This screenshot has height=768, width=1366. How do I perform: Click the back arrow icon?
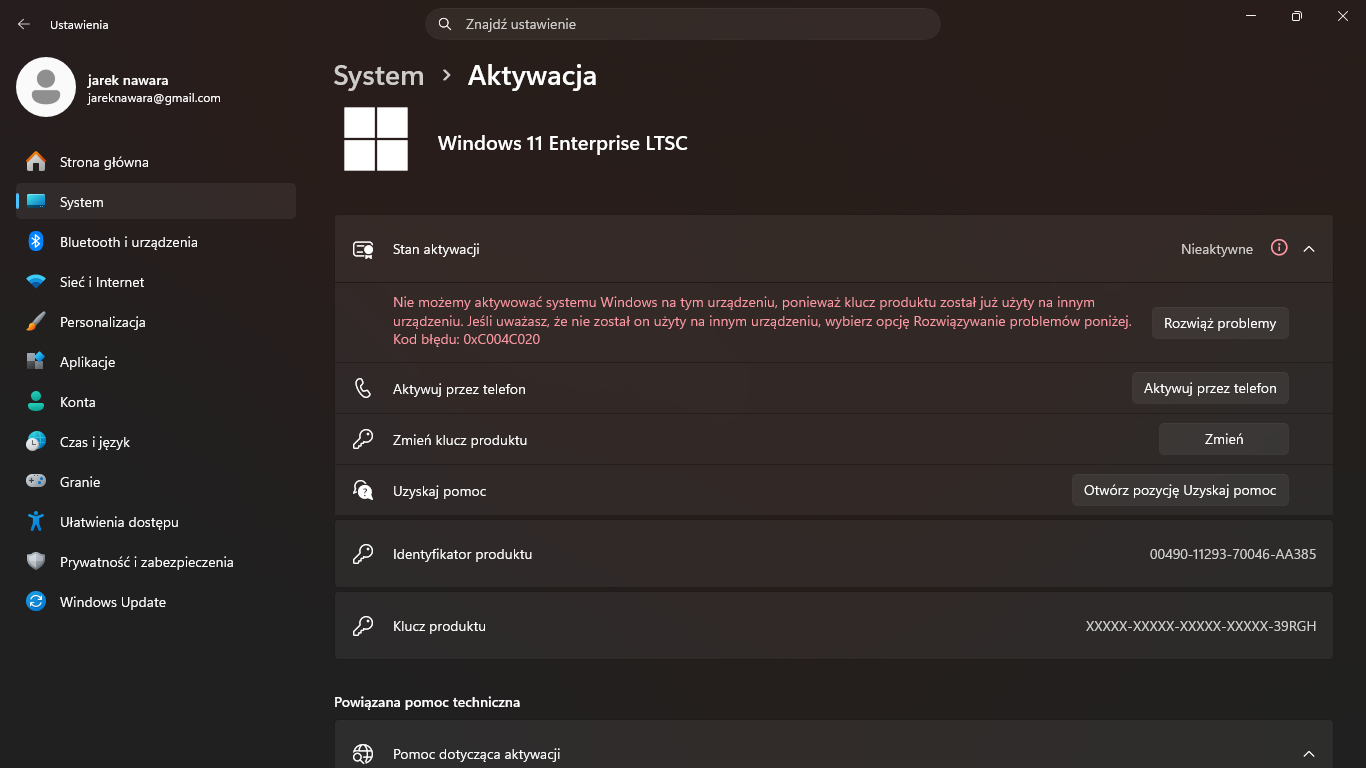[x=24, y=24]
